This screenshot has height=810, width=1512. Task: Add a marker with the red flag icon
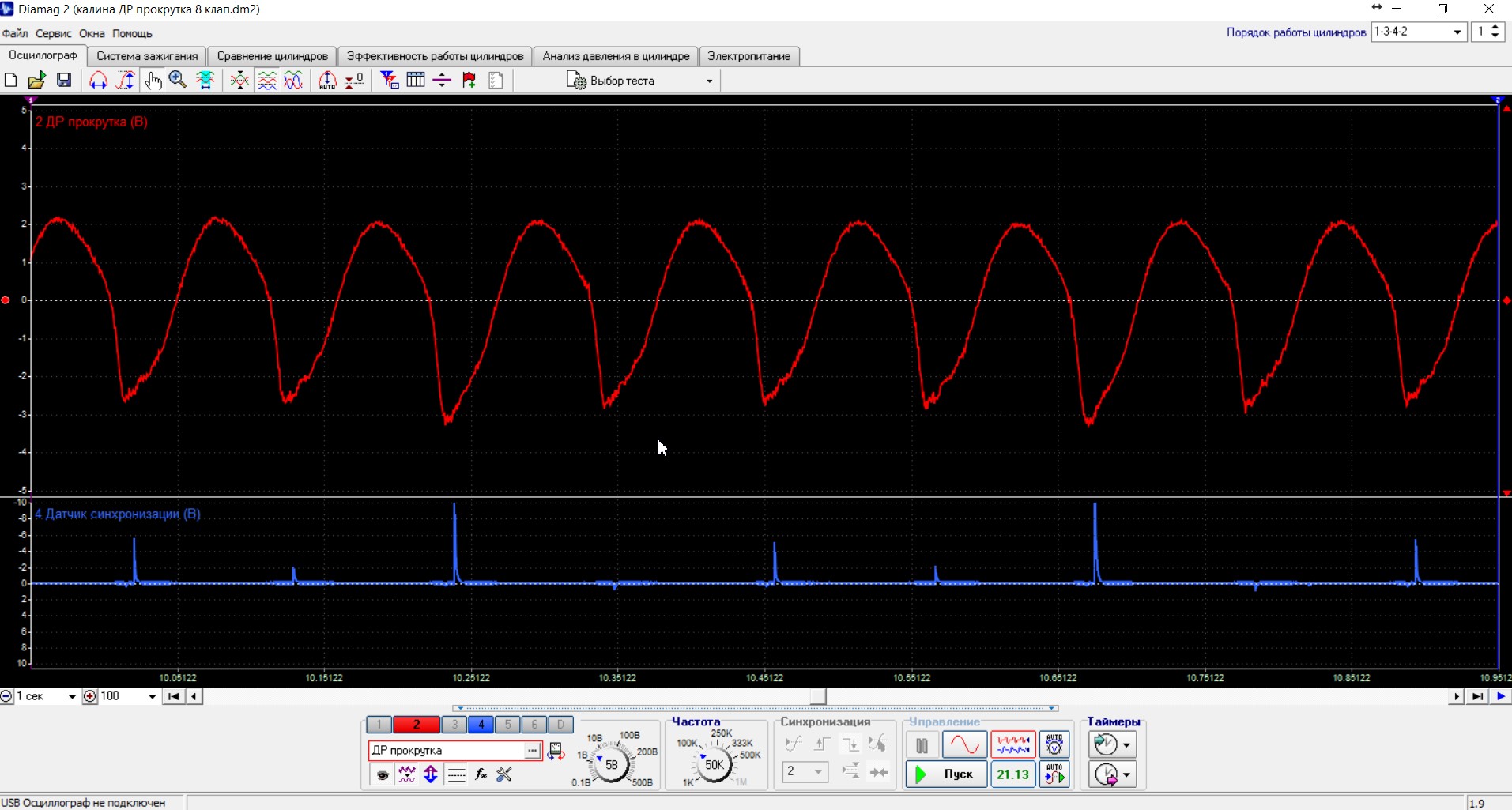[x=469, y=80]
